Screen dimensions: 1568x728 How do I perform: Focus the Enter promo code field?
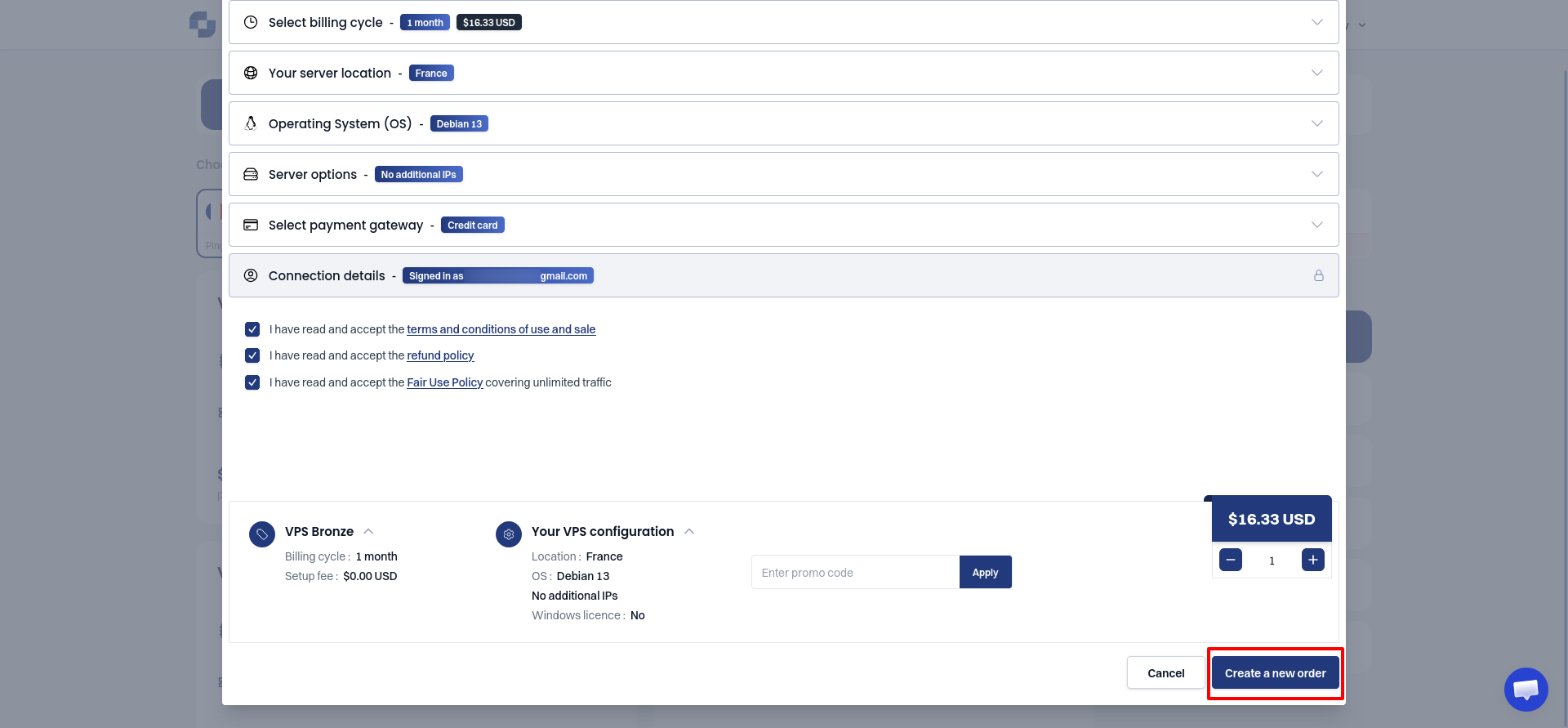point(855,572)
